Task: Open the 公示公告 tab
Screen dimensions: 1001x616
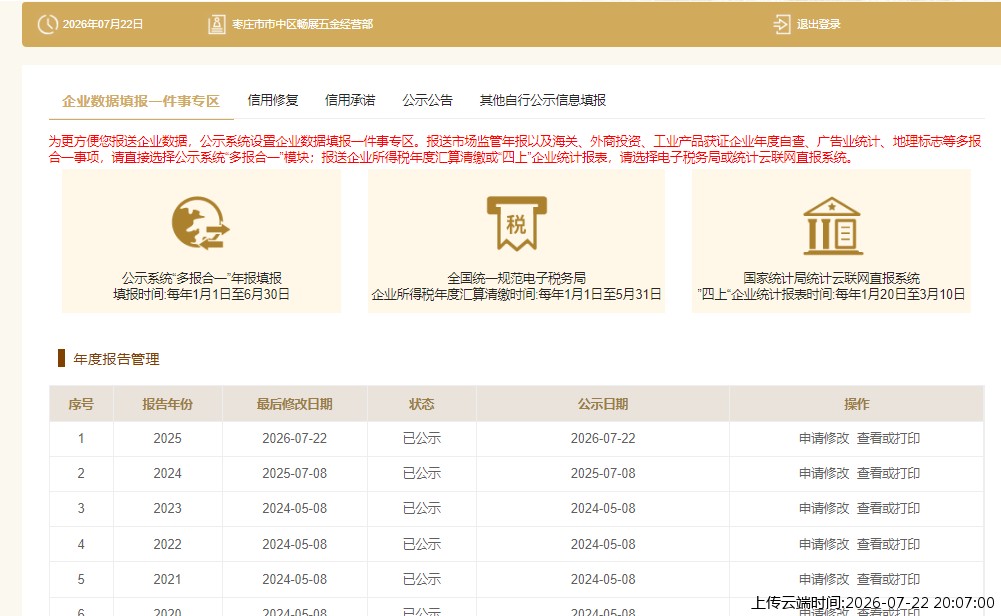Action: coord(427,100)
